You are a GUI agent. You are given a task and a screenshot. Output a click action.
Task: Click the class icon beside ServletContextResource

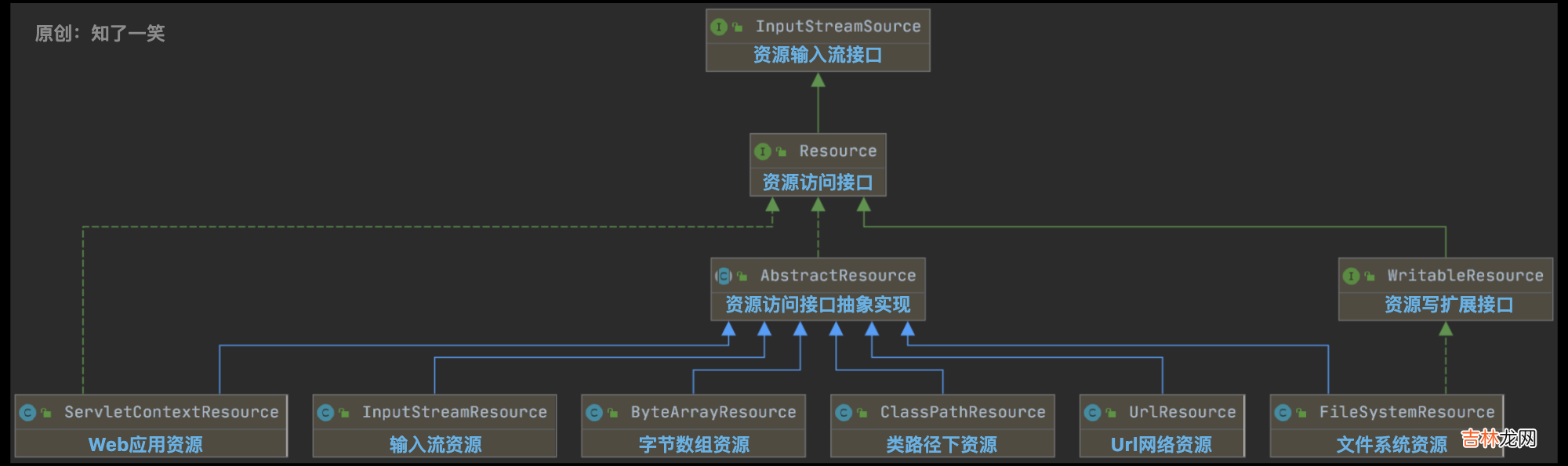coord(28,412)
